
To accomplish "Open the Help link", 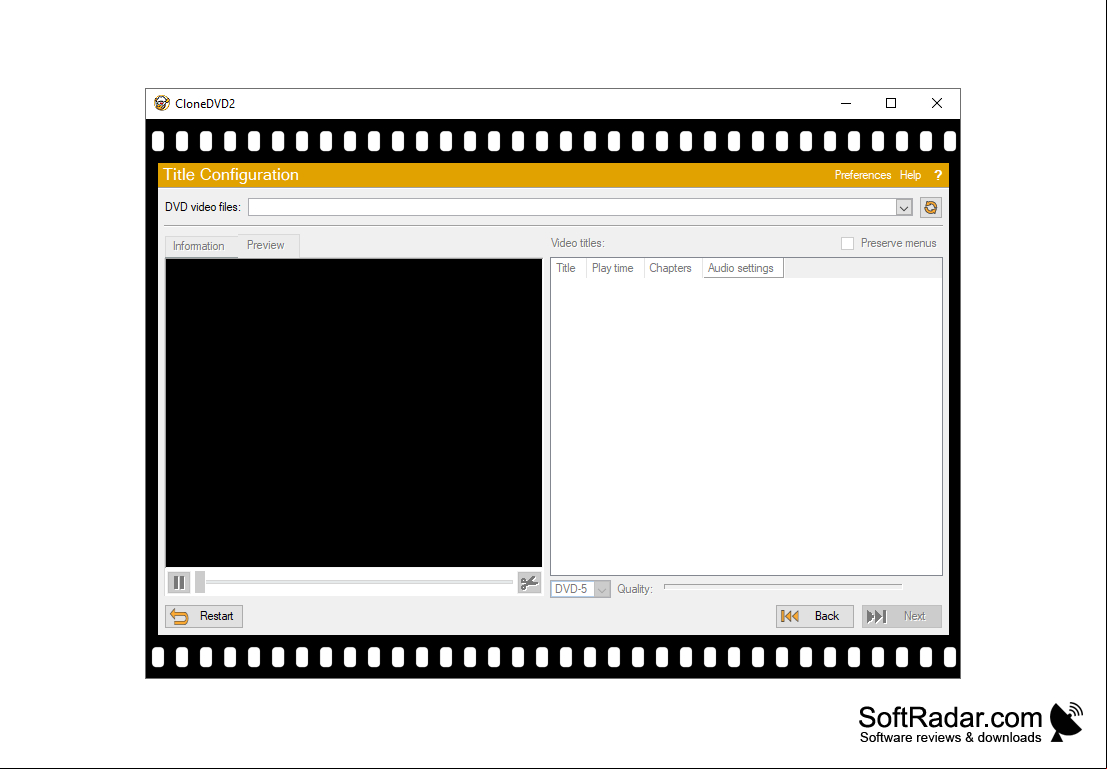I will 910,175.
